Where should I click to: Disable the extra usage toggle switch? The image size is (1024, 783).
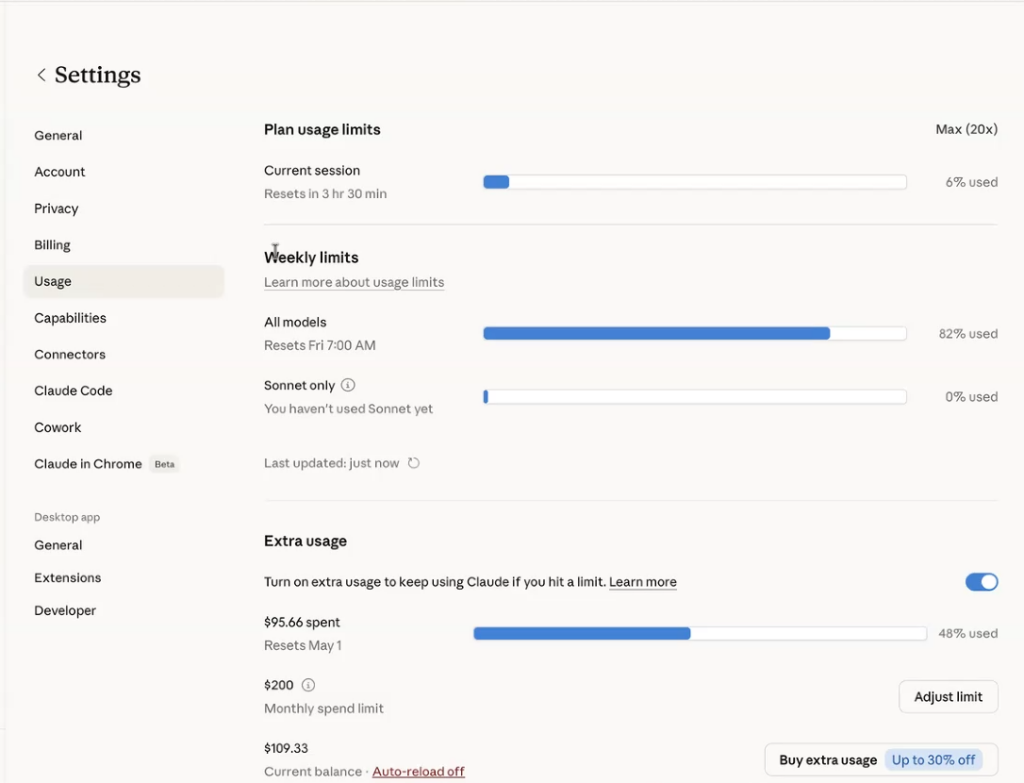981,582
